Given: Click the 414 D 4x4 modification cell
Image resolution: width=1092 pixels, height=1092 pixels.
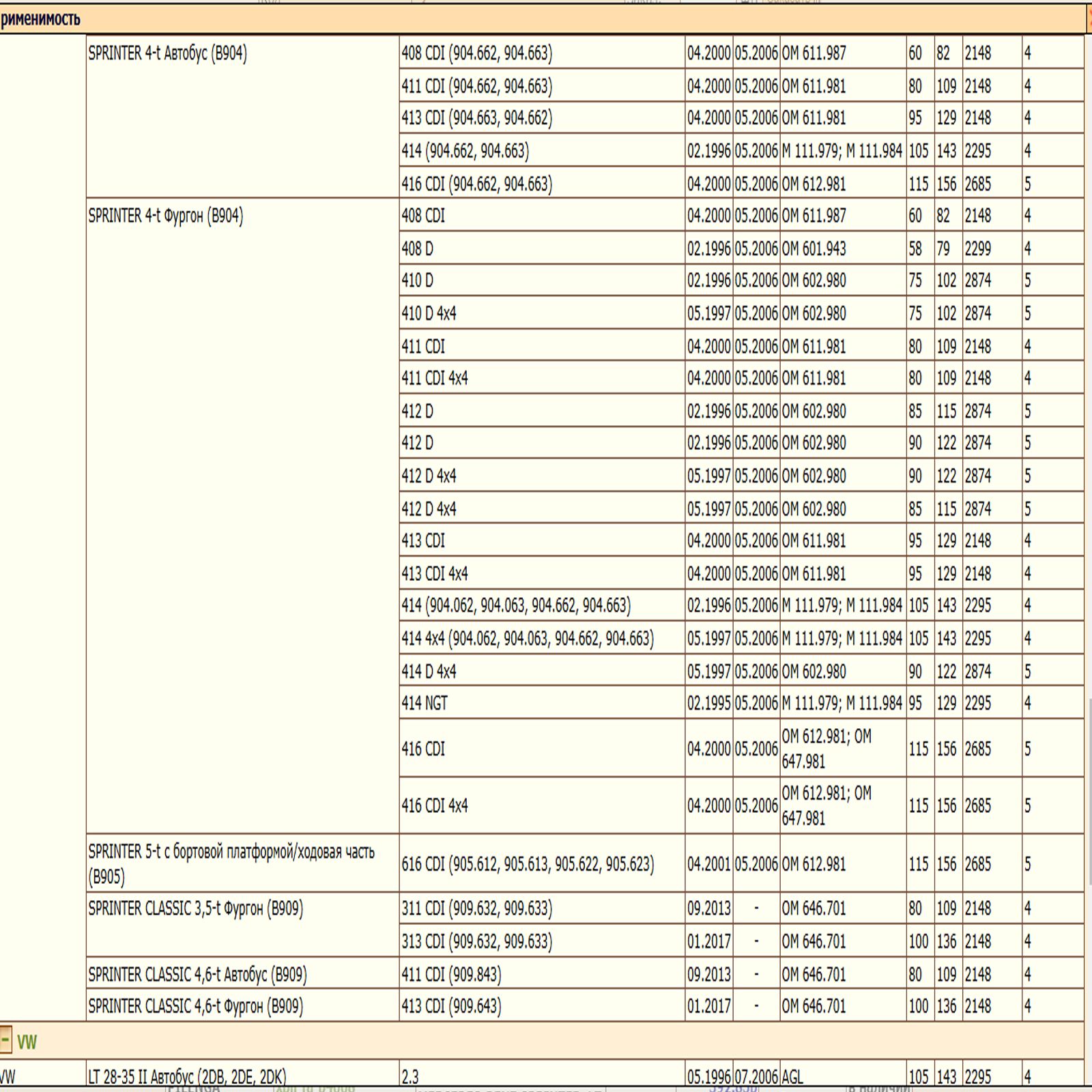Looking at the screenshot, I should pyautogui.click(x=429, y=672).
